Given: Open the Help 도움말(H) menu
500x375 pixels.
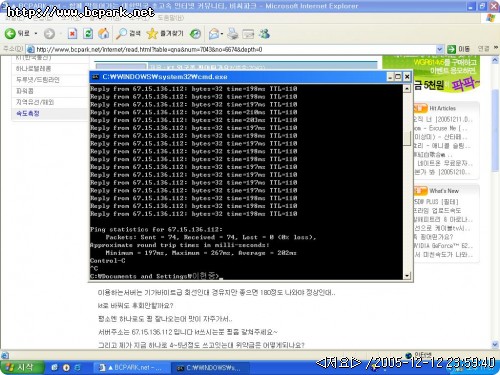Looking at the screenshot, I should click(x=170, y=17).
